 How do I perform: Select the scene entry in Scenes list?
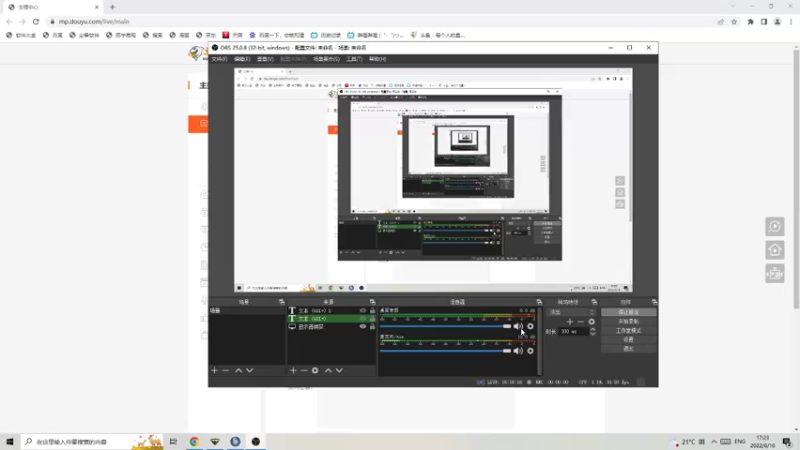tap(246, 310)
